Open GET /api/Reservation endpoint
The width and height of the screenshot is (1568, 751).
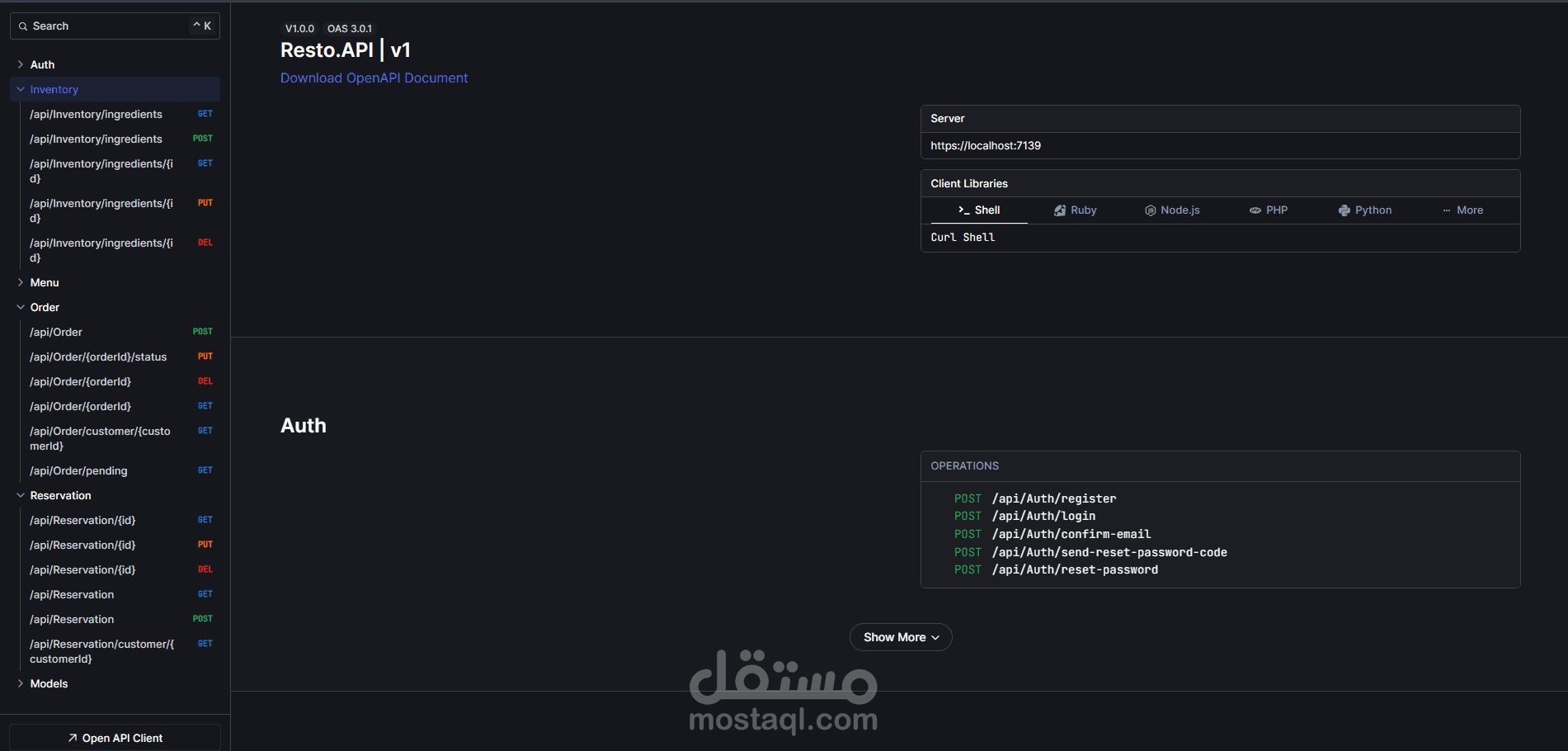120,594
